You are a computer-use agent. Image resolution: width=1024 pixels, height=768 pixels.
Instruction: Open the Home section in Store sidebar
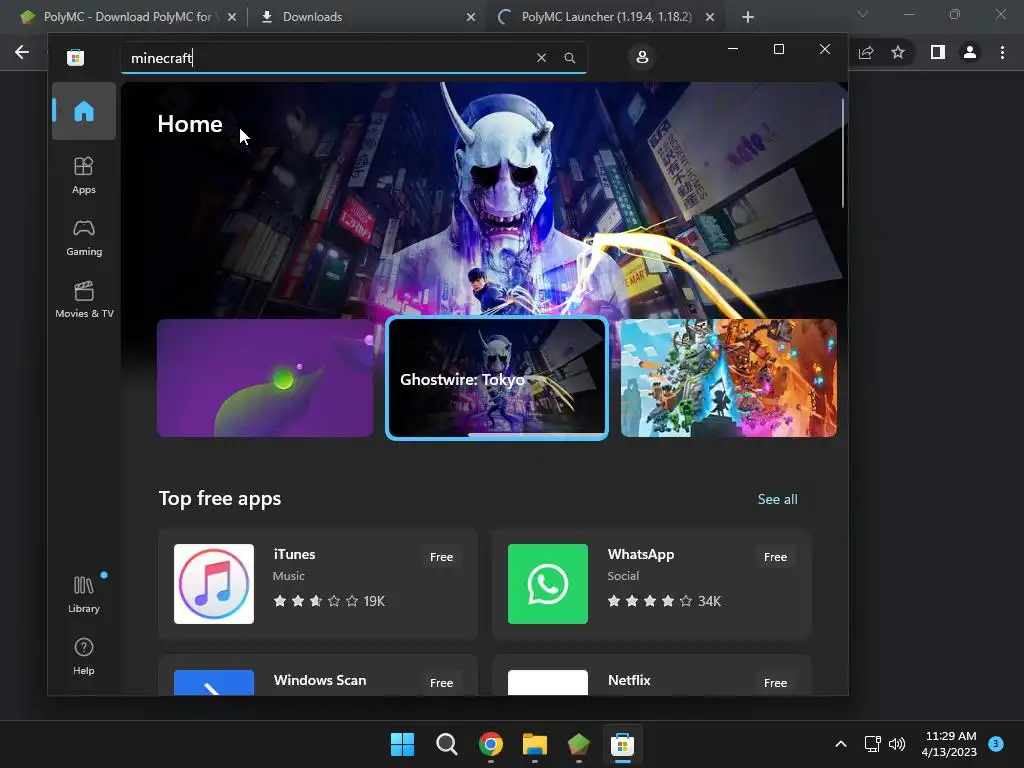tap(84, 111)
